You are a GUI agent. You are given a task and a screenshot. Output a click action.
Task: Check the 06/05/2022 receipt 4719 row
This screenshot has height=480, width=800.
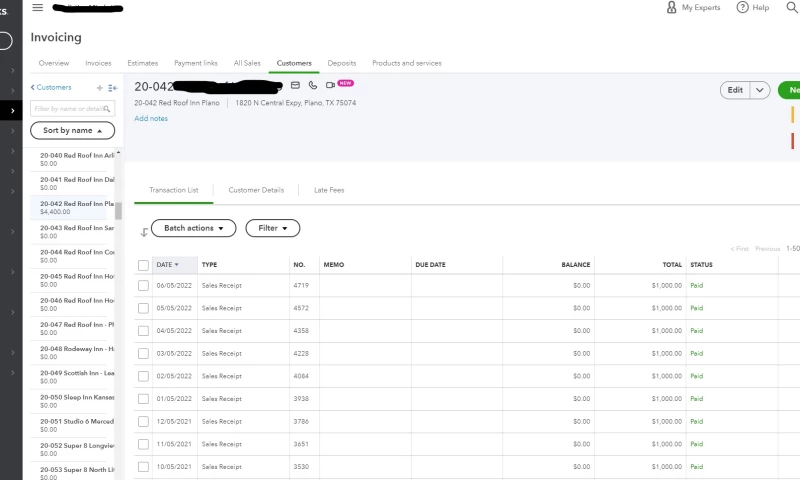tap(143, 286)
